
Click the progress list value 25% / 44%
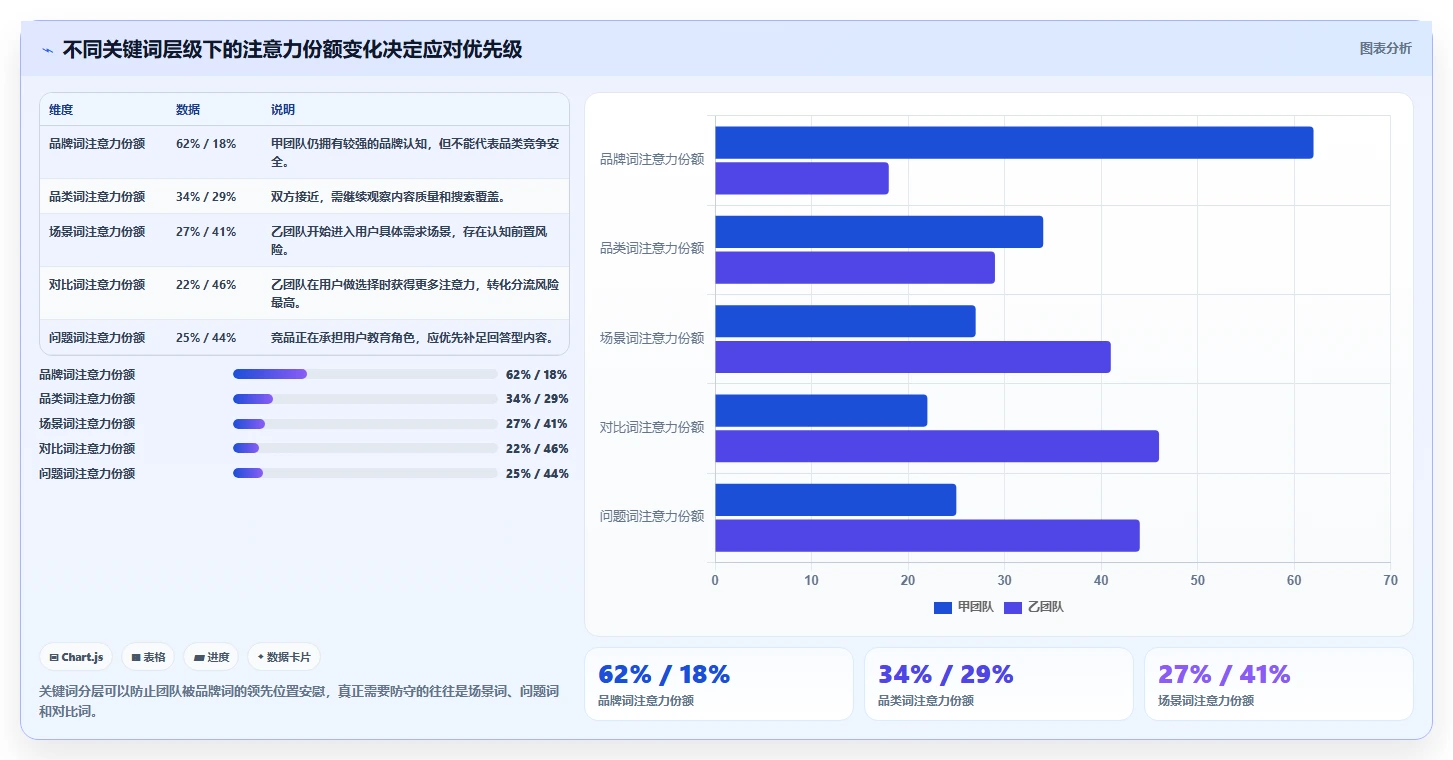coord(537,473)
